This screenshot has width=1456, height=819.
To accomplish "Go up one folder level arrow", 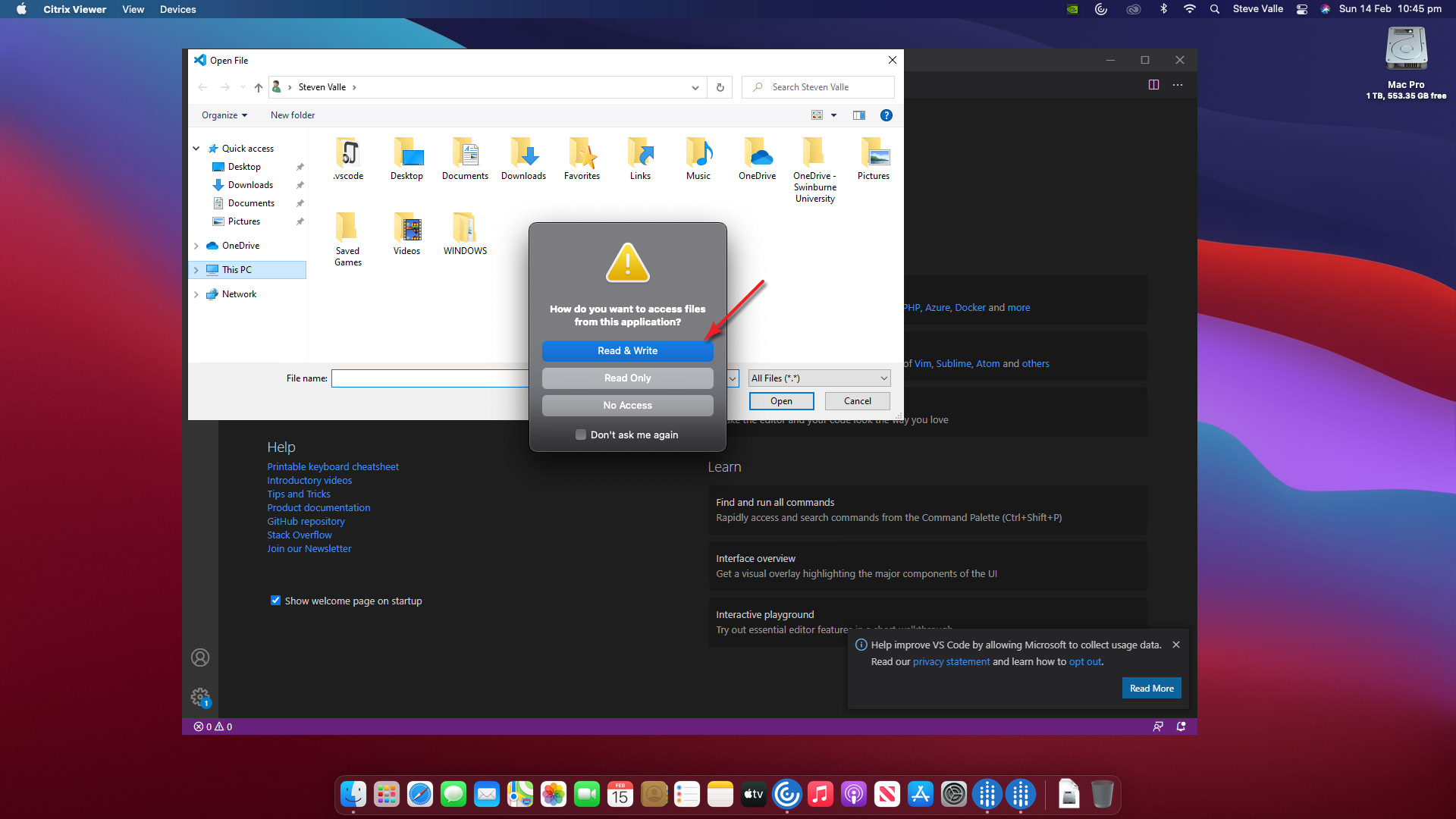I will click(258, 87).
